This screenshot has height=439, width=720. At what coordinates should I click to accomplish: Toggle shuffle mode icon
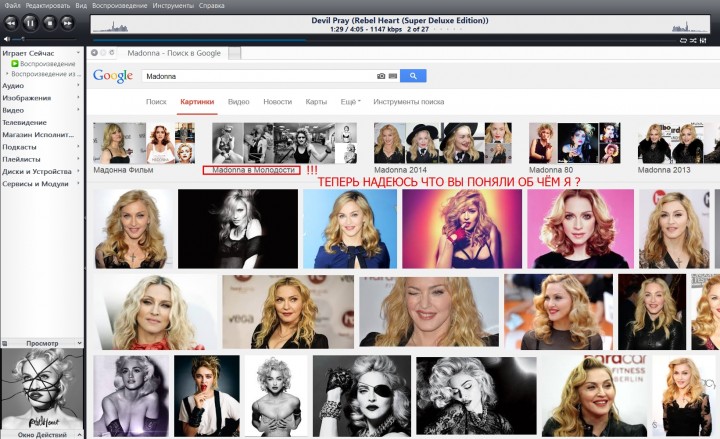[x=693, y=40]
